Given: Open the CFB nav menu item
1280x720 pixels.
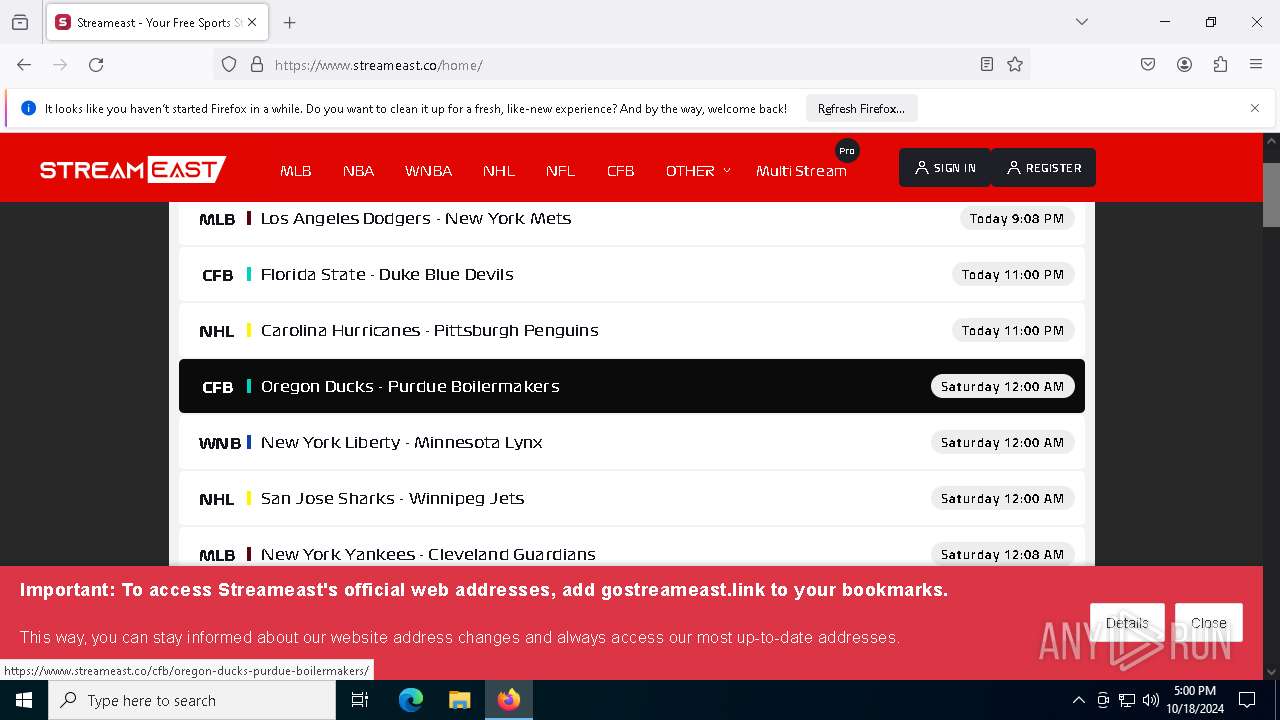Looking at the screenshot, I should [621, 171].
